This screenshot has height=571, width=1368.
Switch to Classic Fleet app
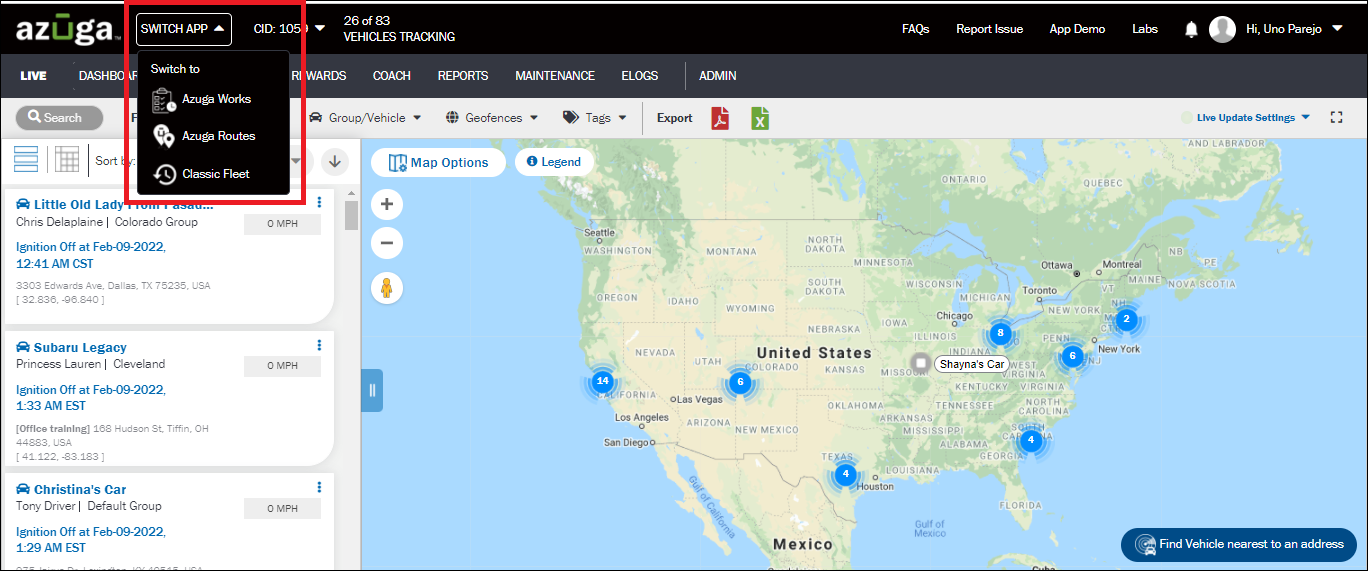201,174
